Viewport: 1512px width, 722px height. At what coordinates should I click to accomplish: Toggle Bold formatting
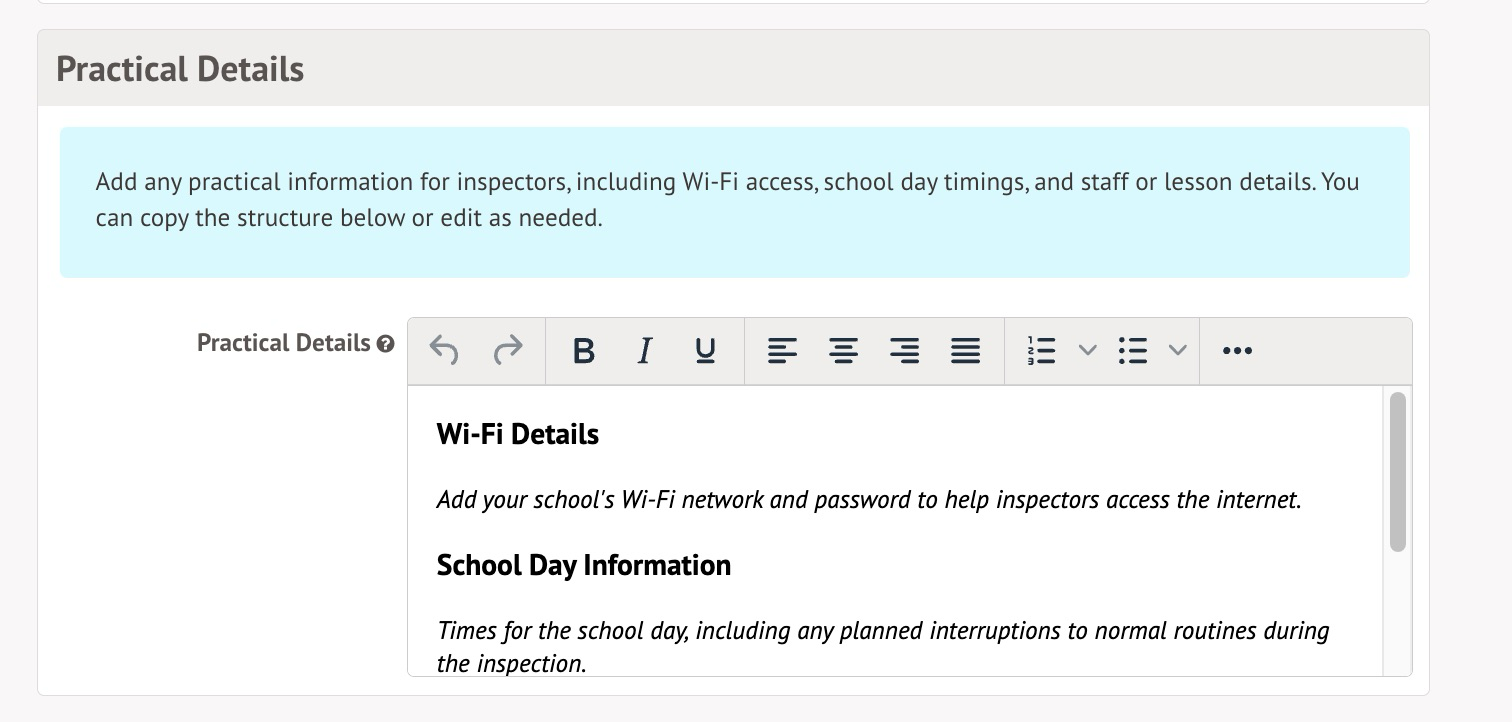coord(583,351)
